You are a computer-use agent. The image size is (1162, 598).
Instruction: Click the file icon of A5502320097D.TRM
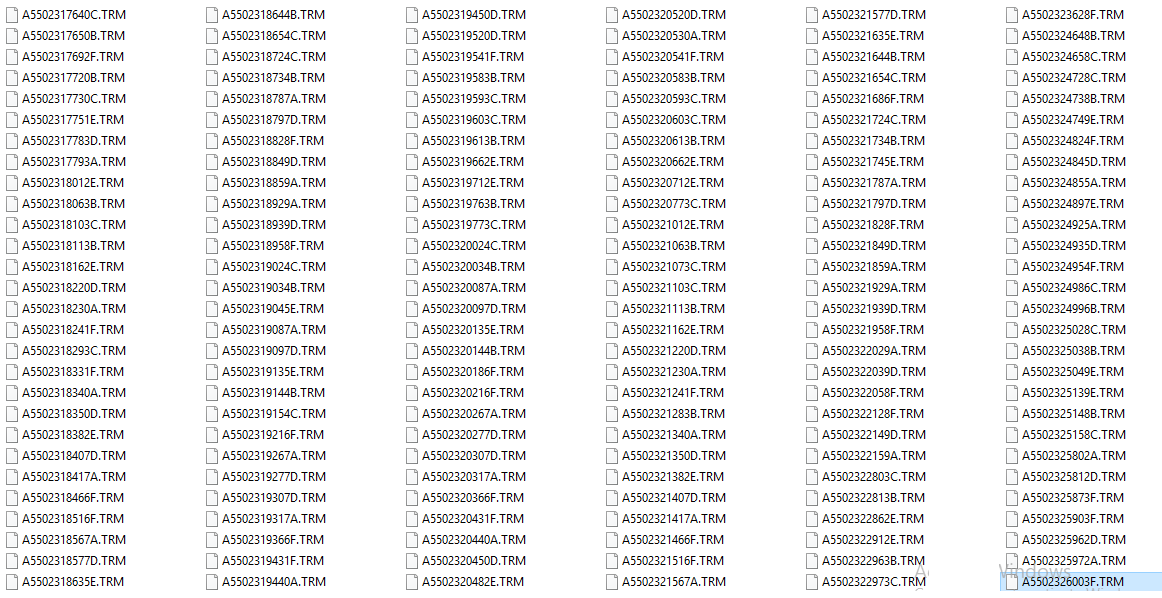(412, 308)
